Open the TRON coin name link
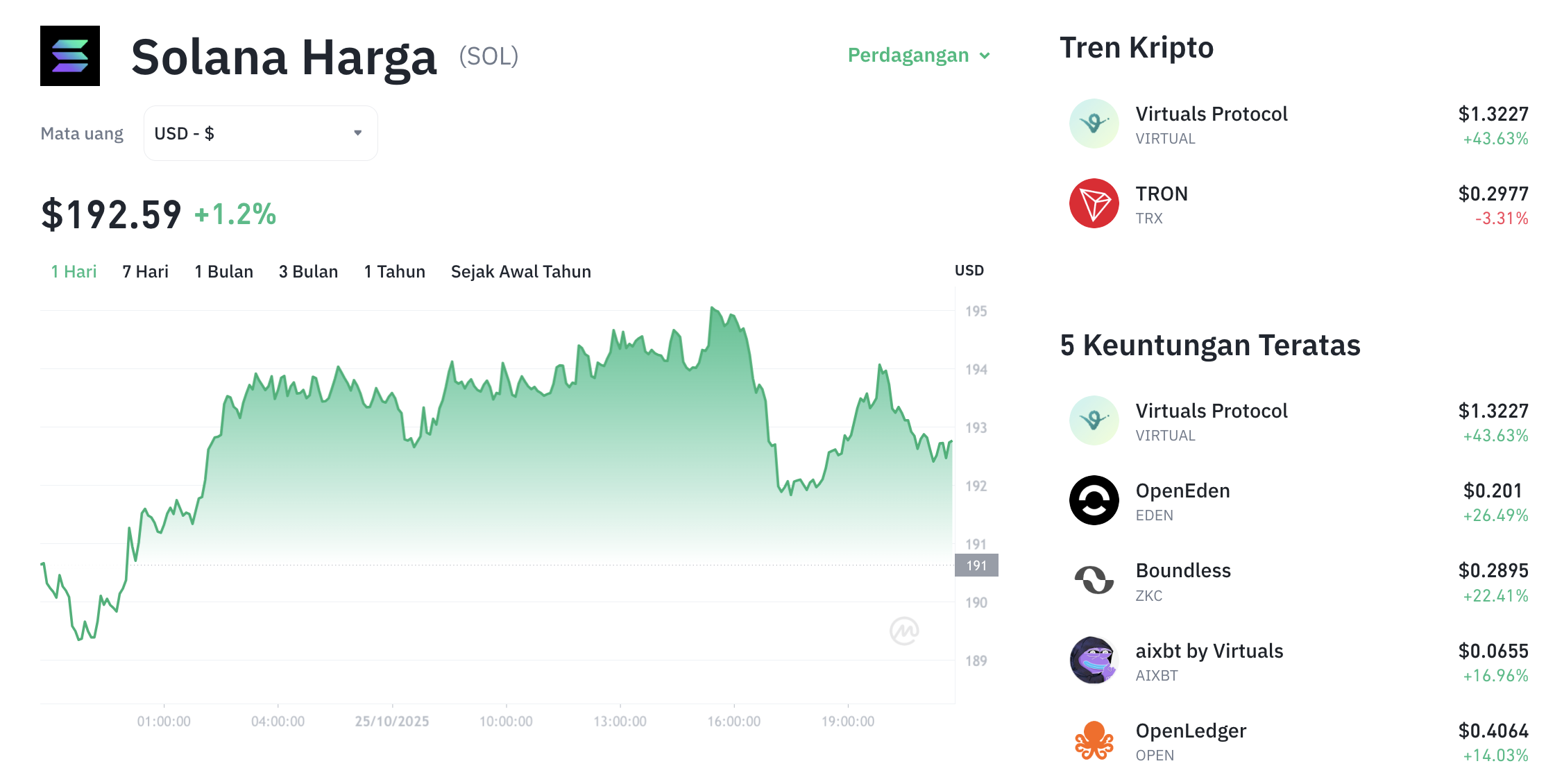The height and width of the screenshot is (784, 1546). pyautogui.click(x=1162, y=194)
